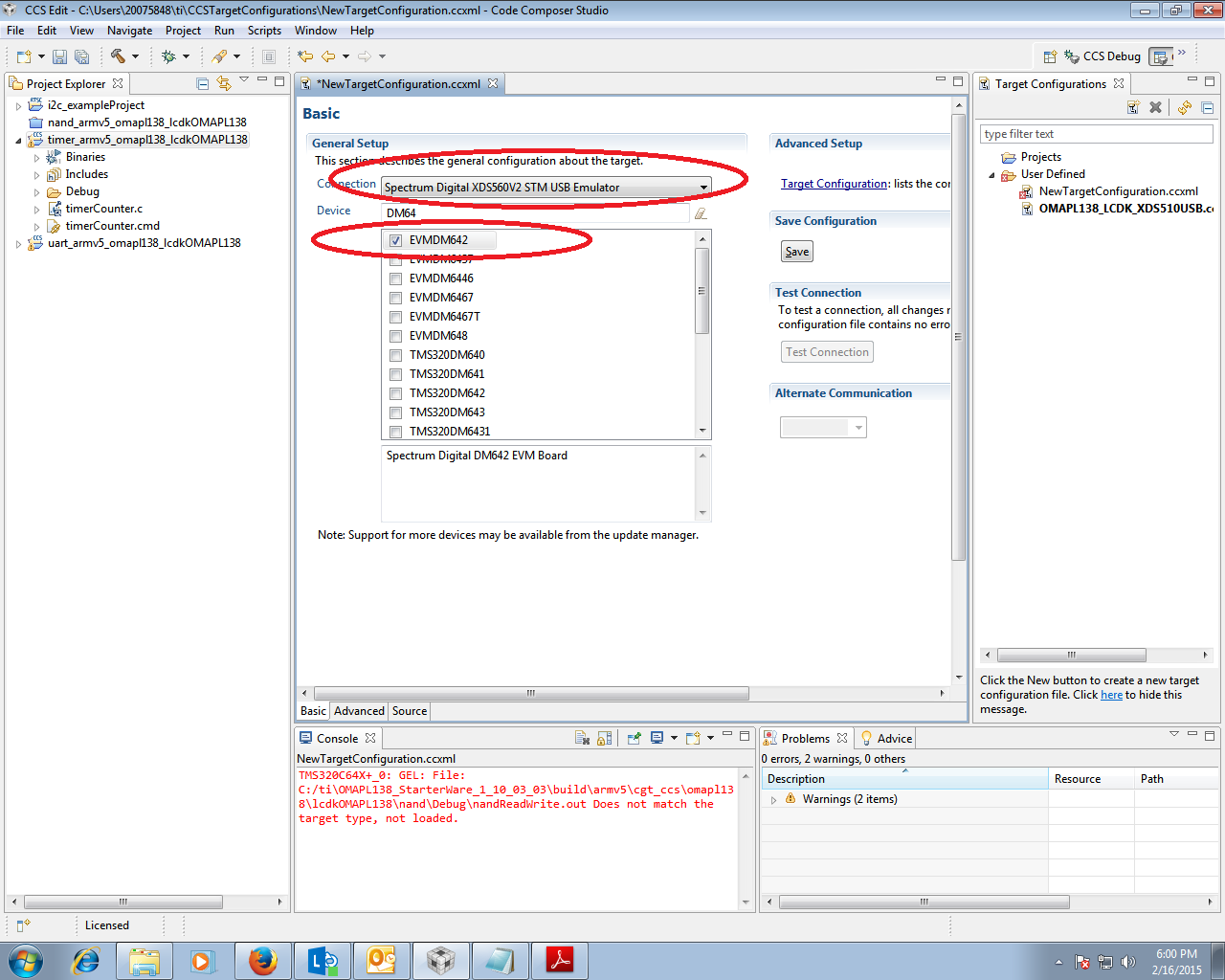Click the Clear Console icon
Viewport: 1225px width, 980px height.
pos(582,738)
